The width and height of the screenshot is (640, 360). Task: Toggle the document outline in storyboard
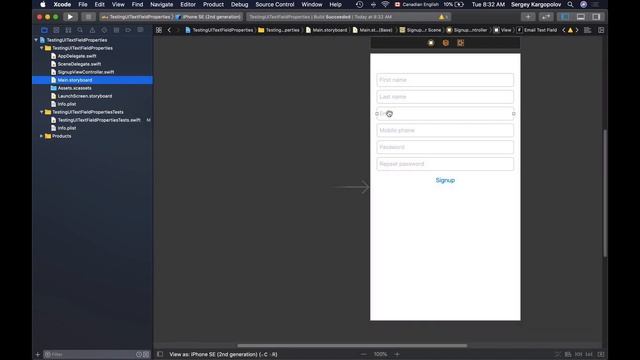(160, 354)
